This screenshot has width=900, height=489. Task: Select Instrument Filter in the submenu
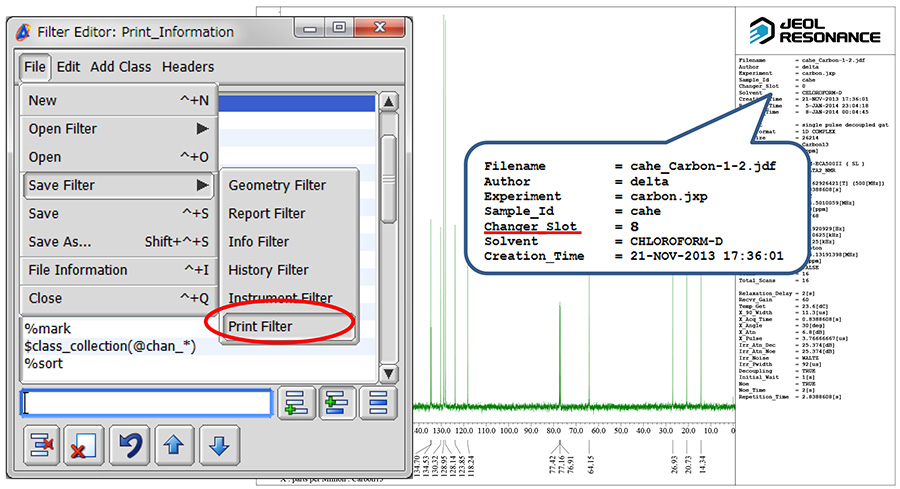(289, 298)
